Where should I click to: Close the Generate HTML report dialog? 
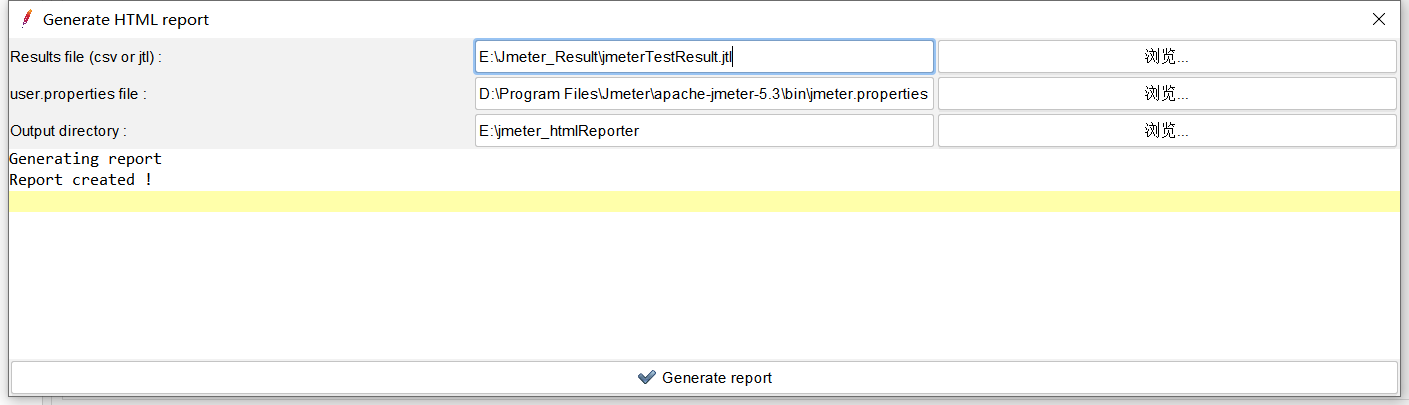click(1378, 19)
